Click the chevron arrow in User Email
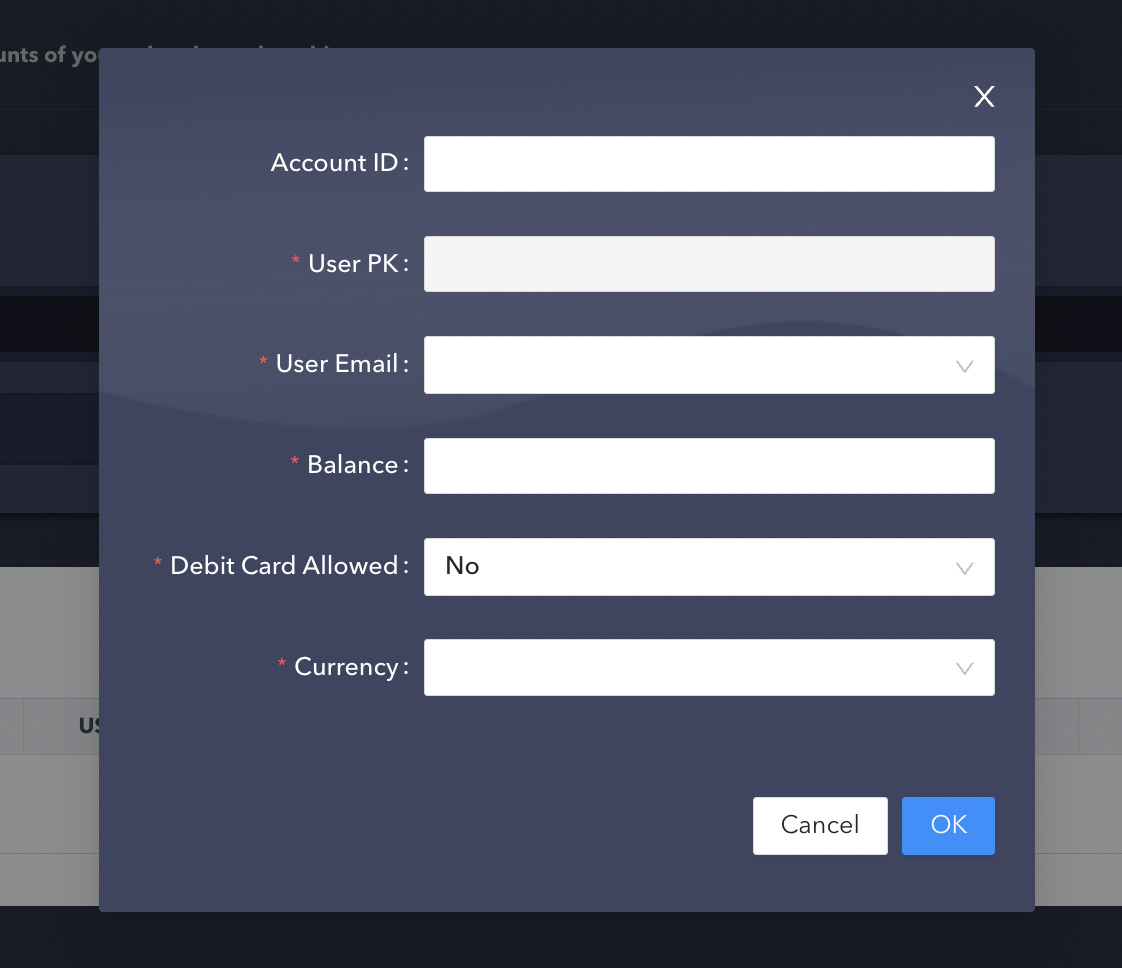The height and width of the screenshot is (968, 1122). coord(964,366)
